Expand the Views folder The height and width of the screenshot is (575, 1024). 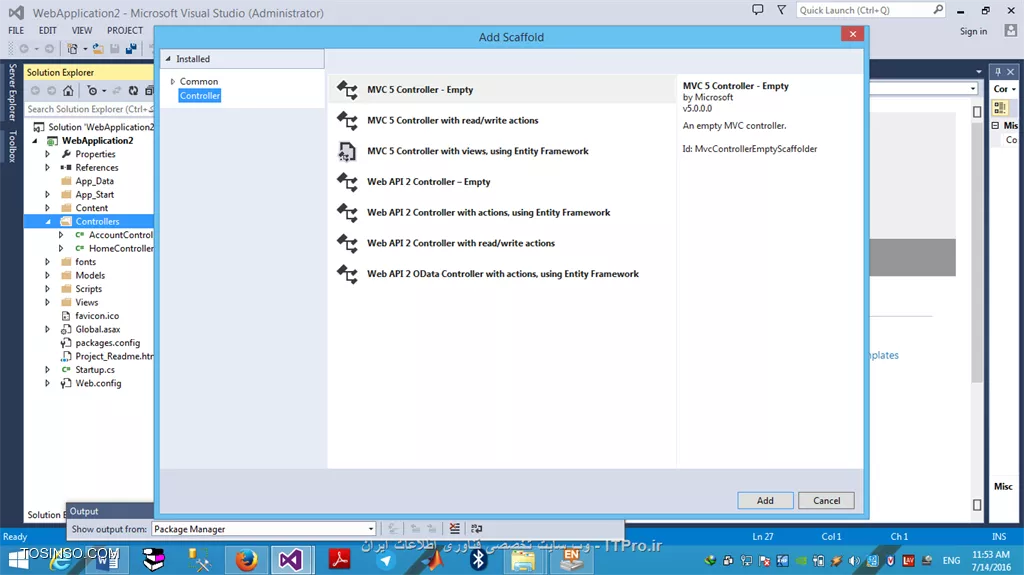point(47,303)
